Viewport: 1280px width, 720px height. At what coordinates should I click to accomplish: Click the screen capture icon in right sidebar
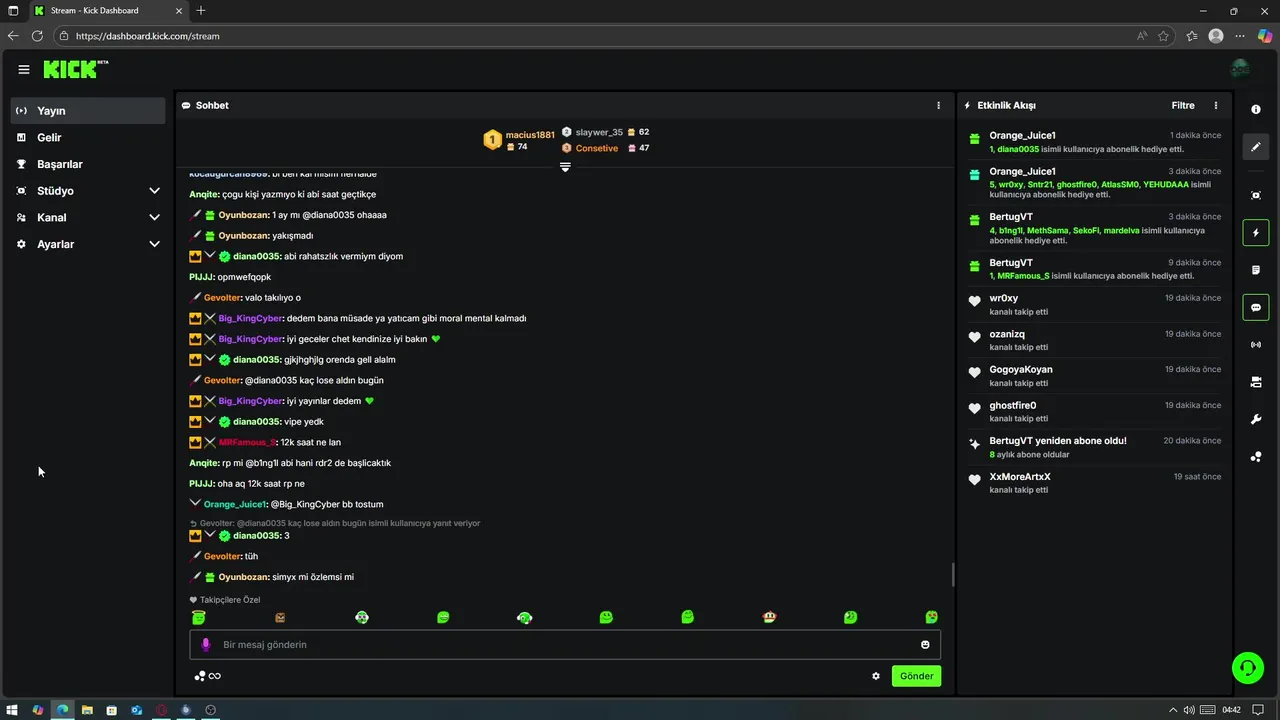click(1256, 195)
